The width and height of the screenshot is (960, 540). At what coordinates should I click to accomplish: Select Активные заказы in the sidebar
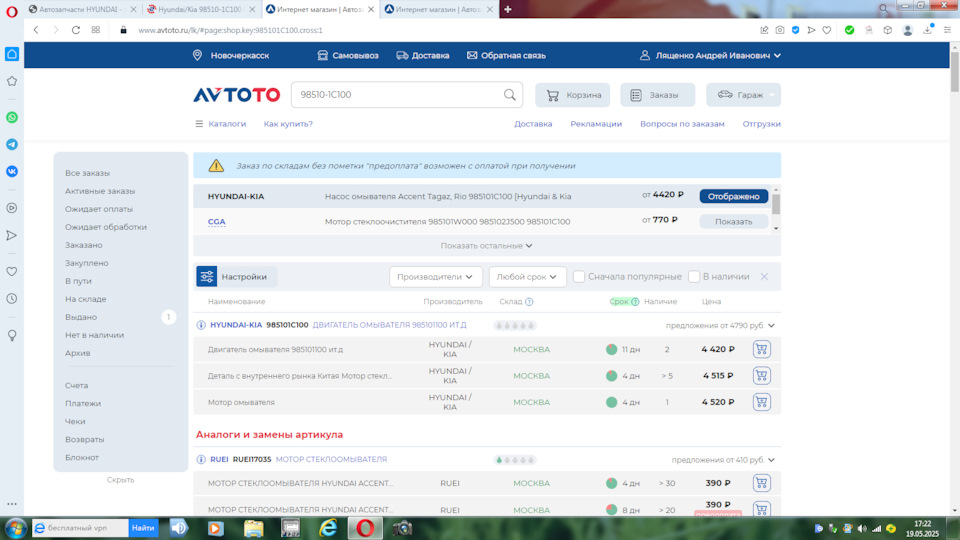(x=100, y=191)
